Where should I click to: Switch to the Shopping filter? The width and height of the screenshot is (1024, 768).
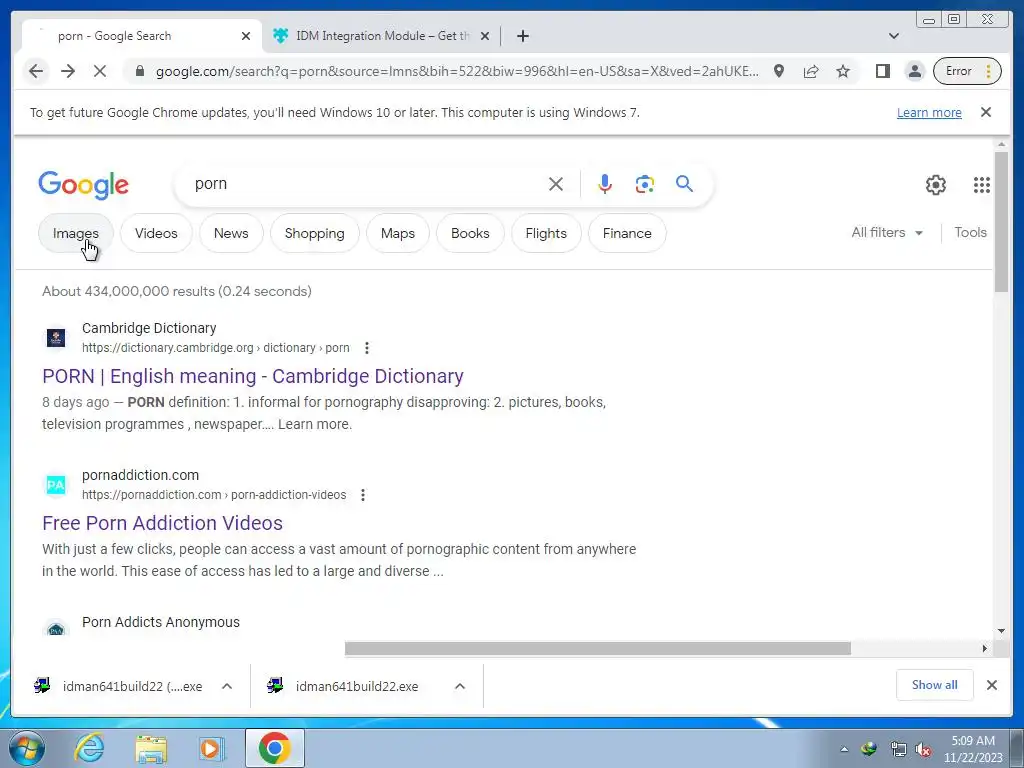point(314,233)
